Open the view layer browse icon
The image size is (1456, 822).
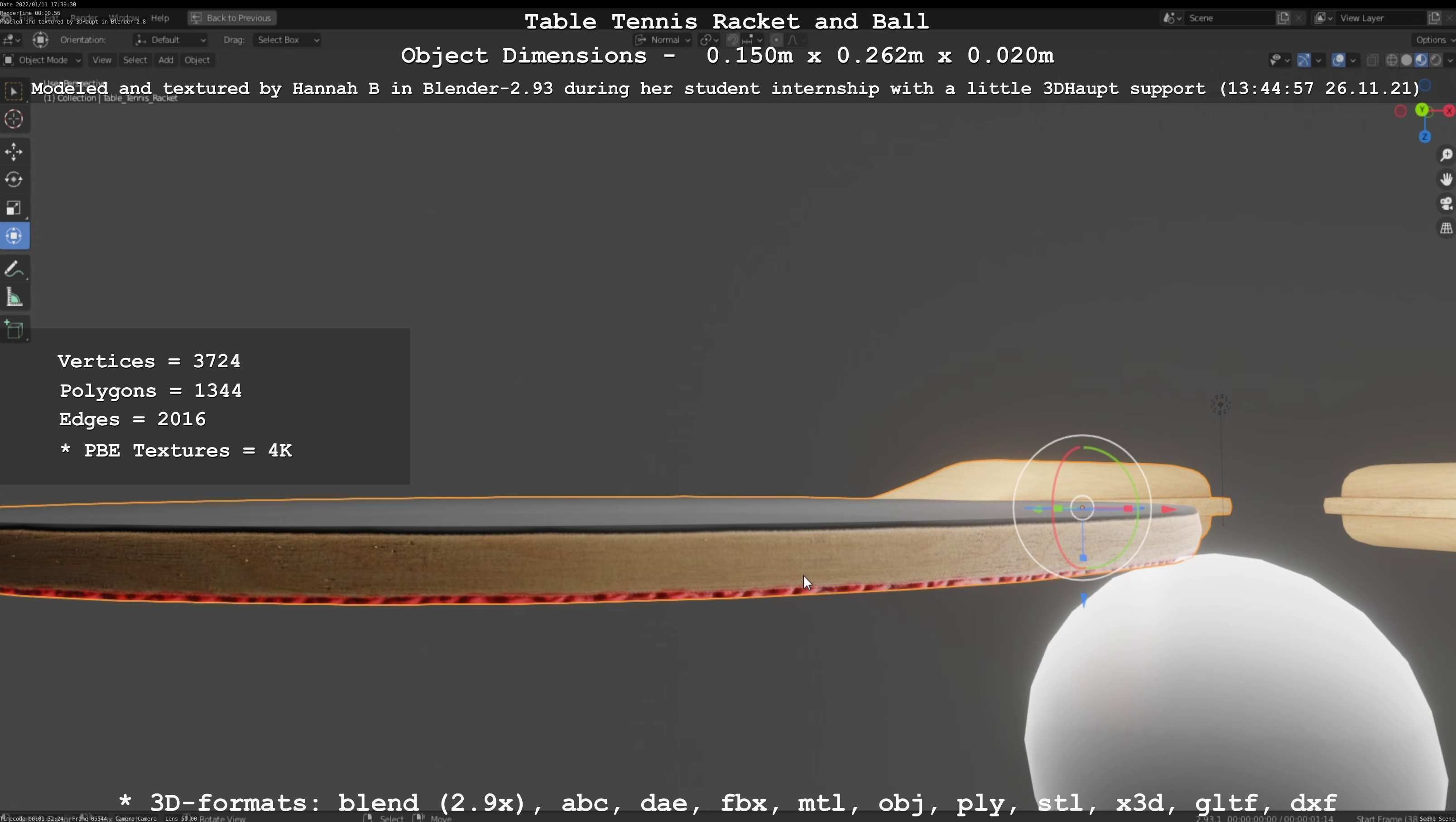[x=1323, y=18]
